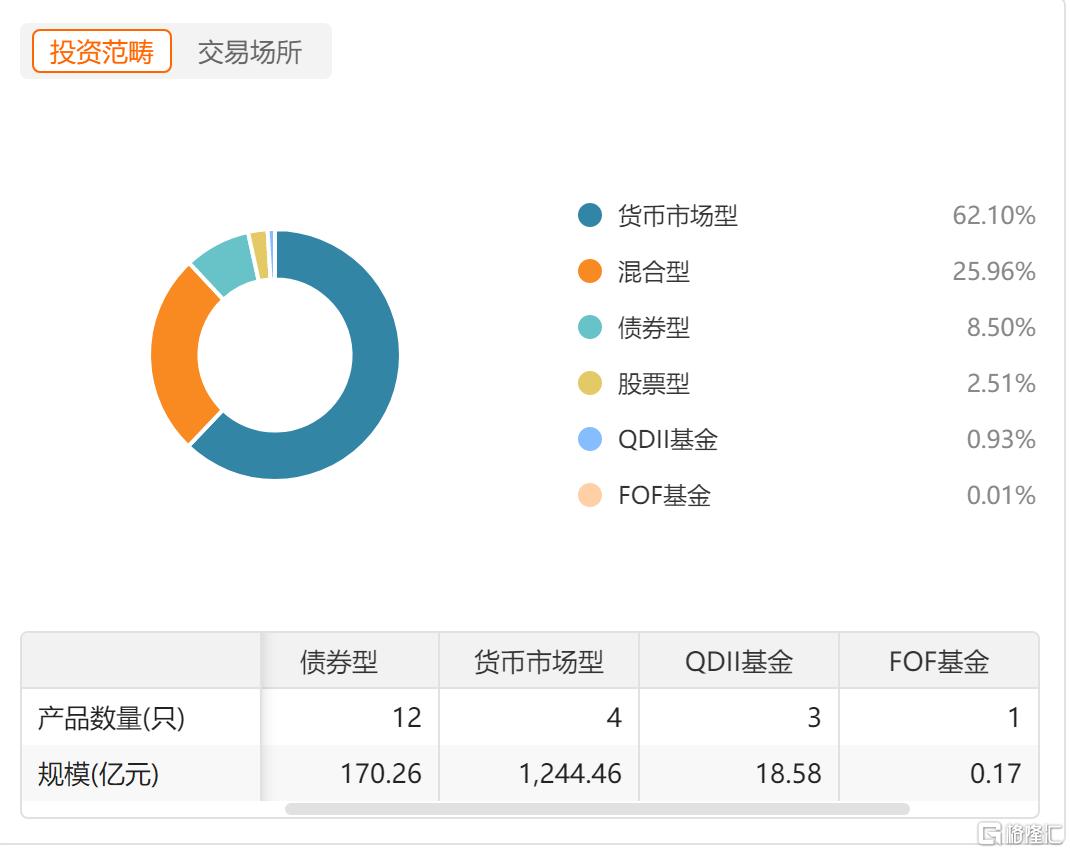Click the yellow donut chart sliver
This screenshot has width=1070, height=854.
[260, 255]
